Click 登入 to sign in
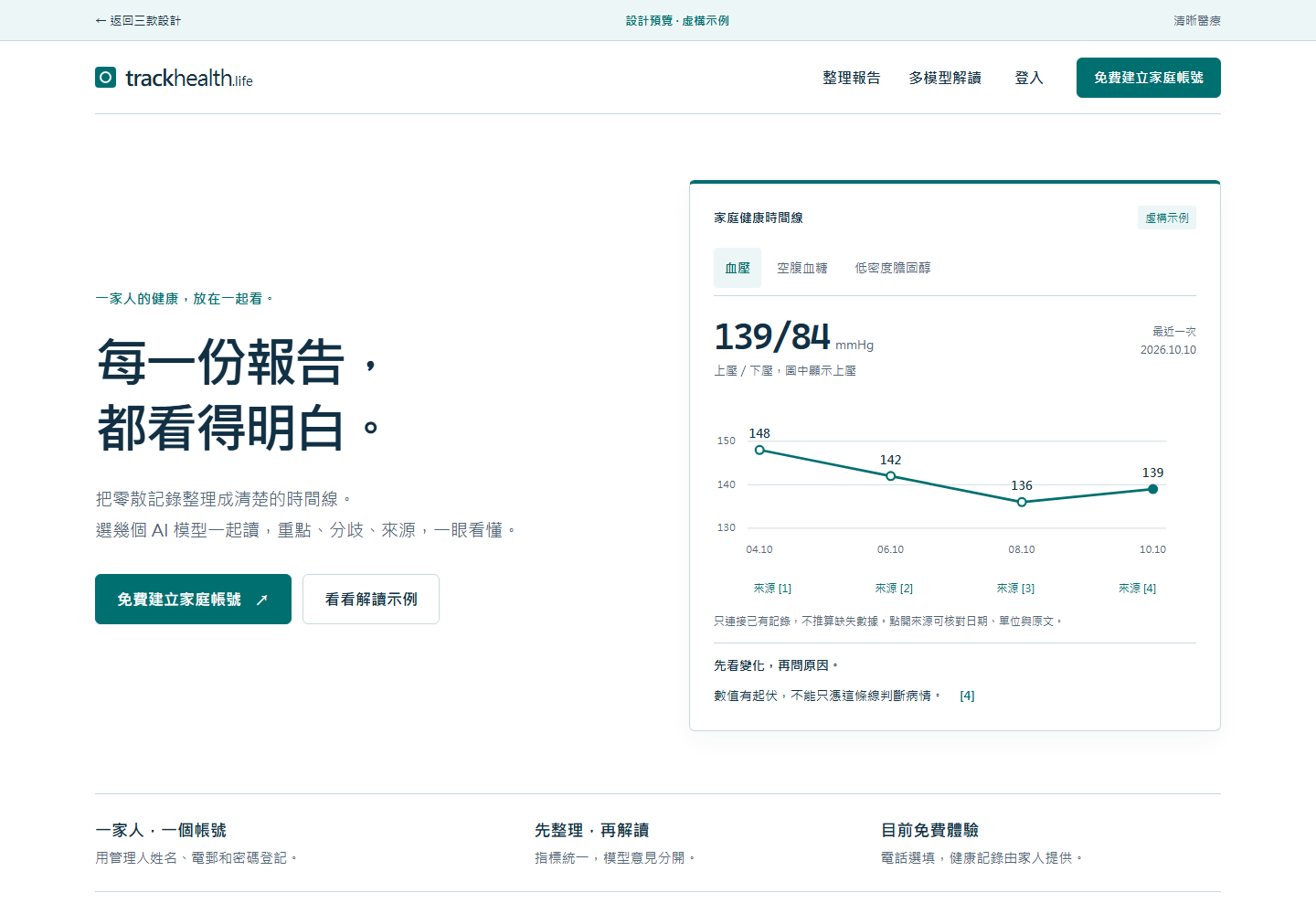Viewport: 1316px width, 914px height. (x=1029, y=78)
